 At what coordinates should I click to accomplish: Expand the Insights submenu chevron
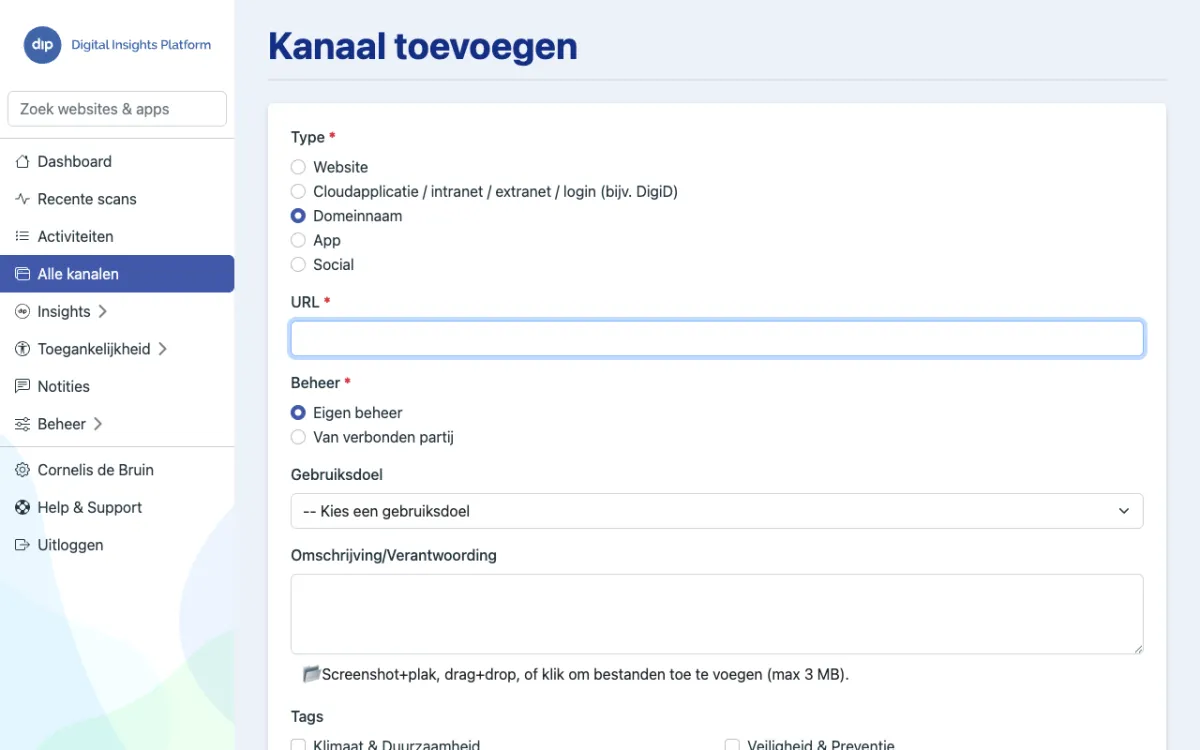click(103, 311)
